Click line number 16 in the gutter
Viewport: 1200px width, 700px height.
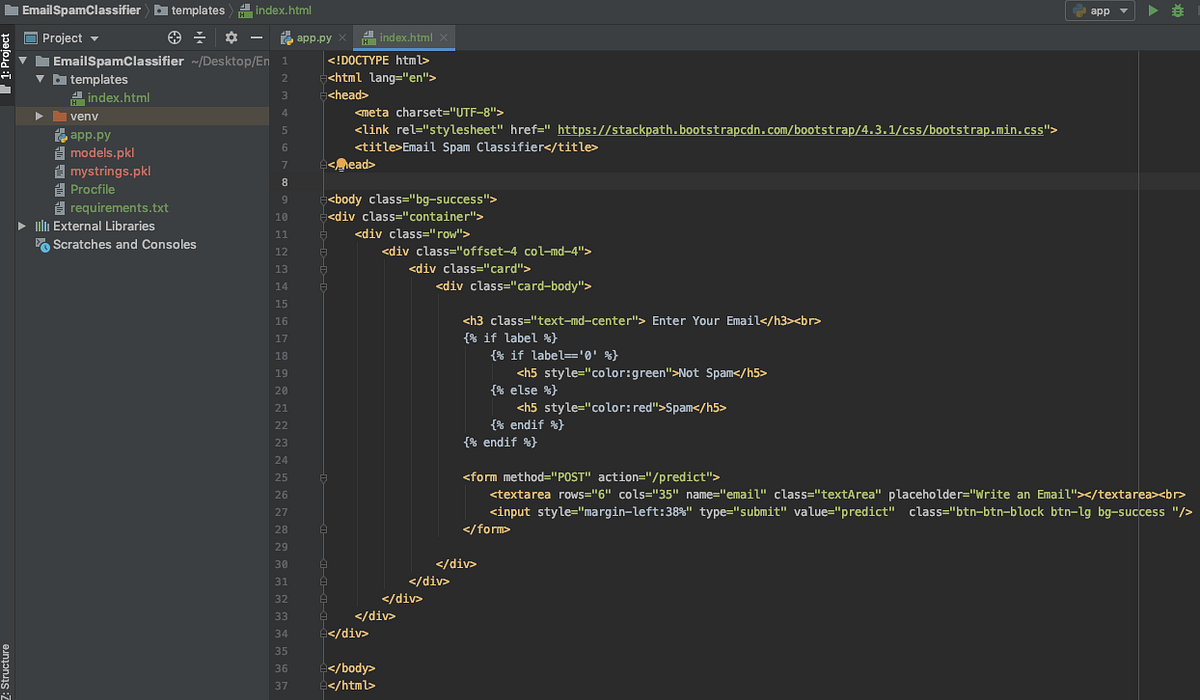click(x=281, y=320)
